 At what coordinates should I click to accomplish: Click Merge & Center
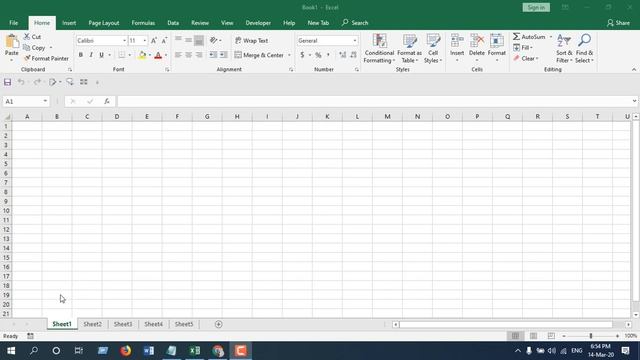coord(259,55)
